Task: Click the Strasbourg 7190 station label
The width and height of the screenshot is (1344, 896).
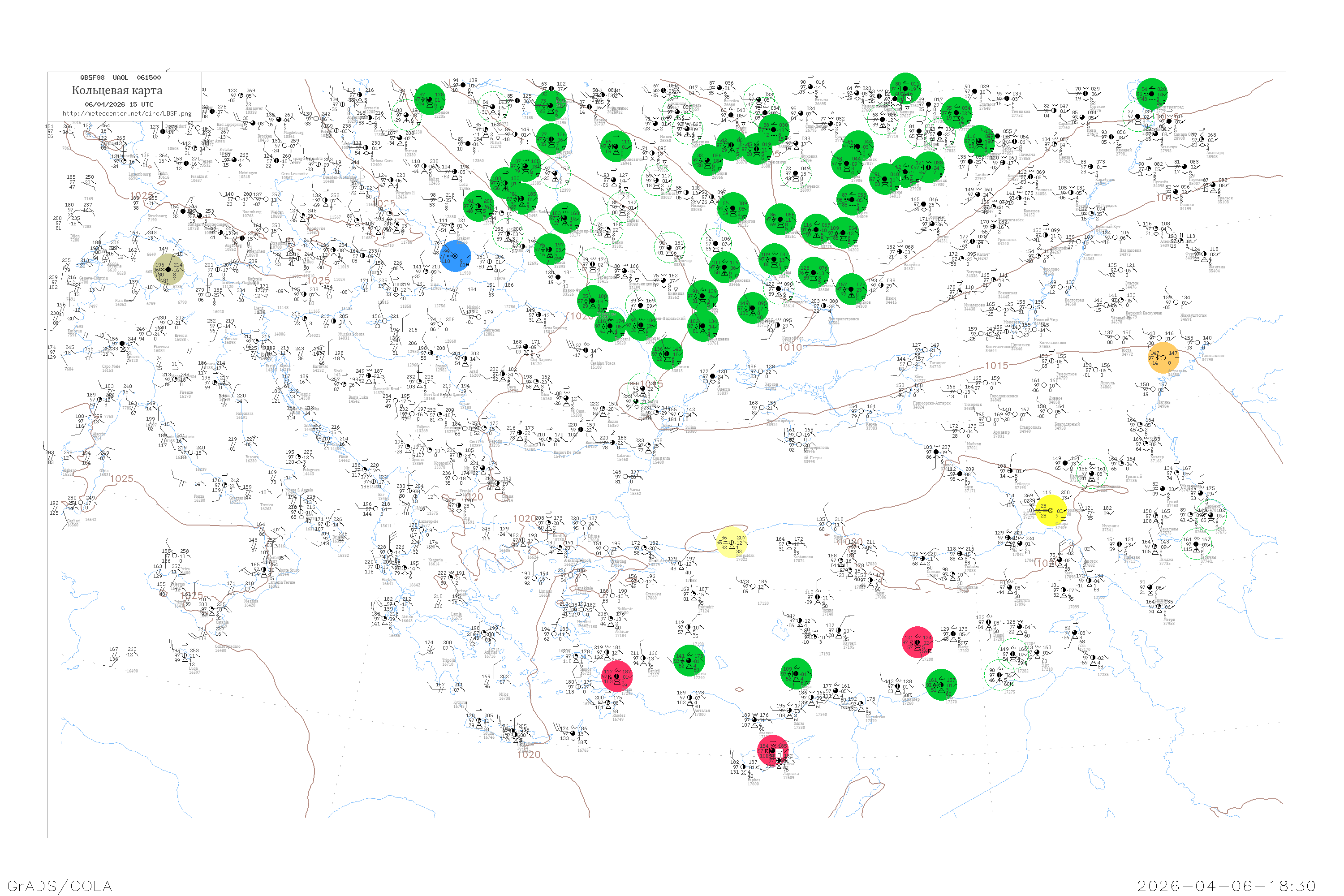Action: pos(157,217)
